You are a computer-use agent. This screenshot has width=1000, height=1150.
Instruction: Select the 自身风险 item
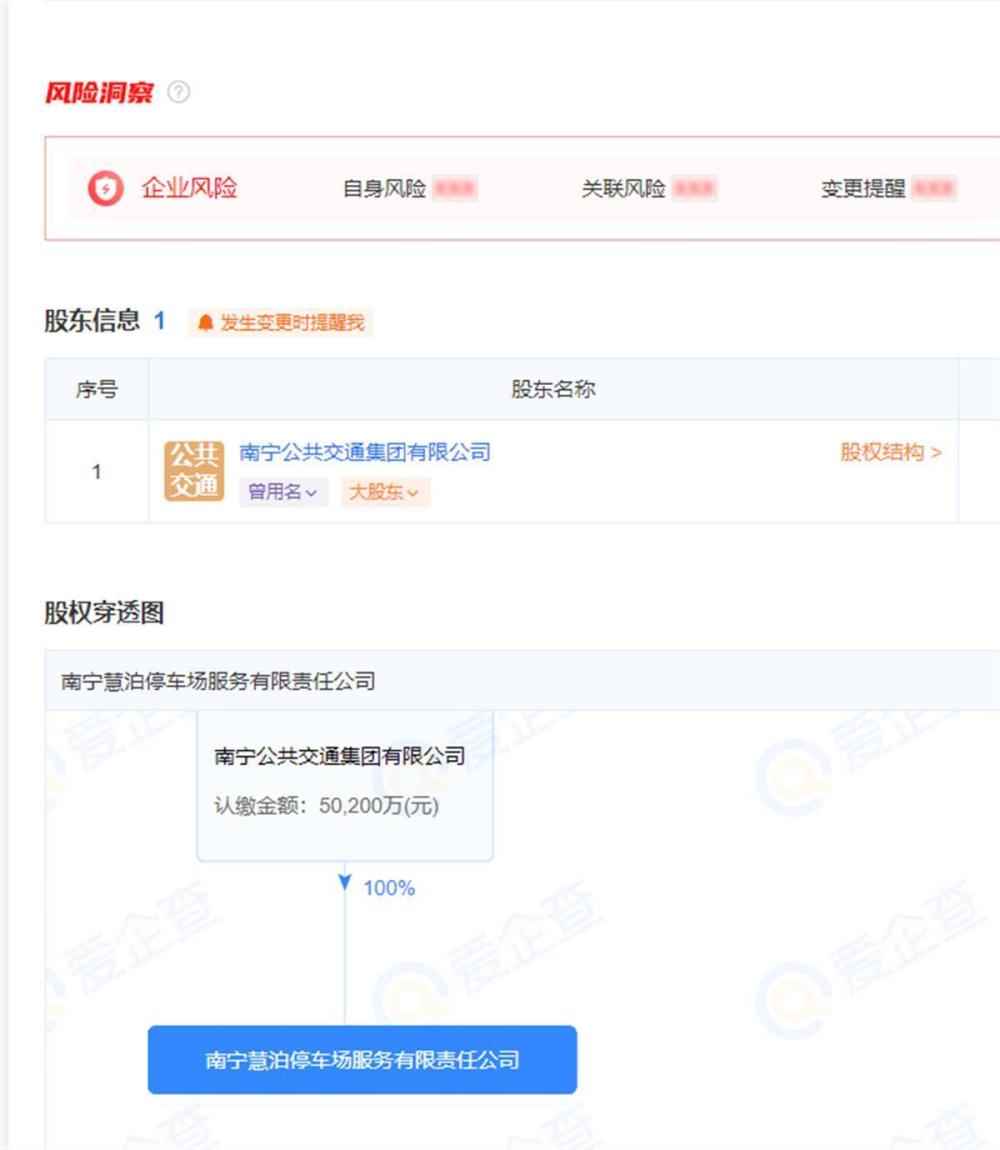[x=384, y=188]
